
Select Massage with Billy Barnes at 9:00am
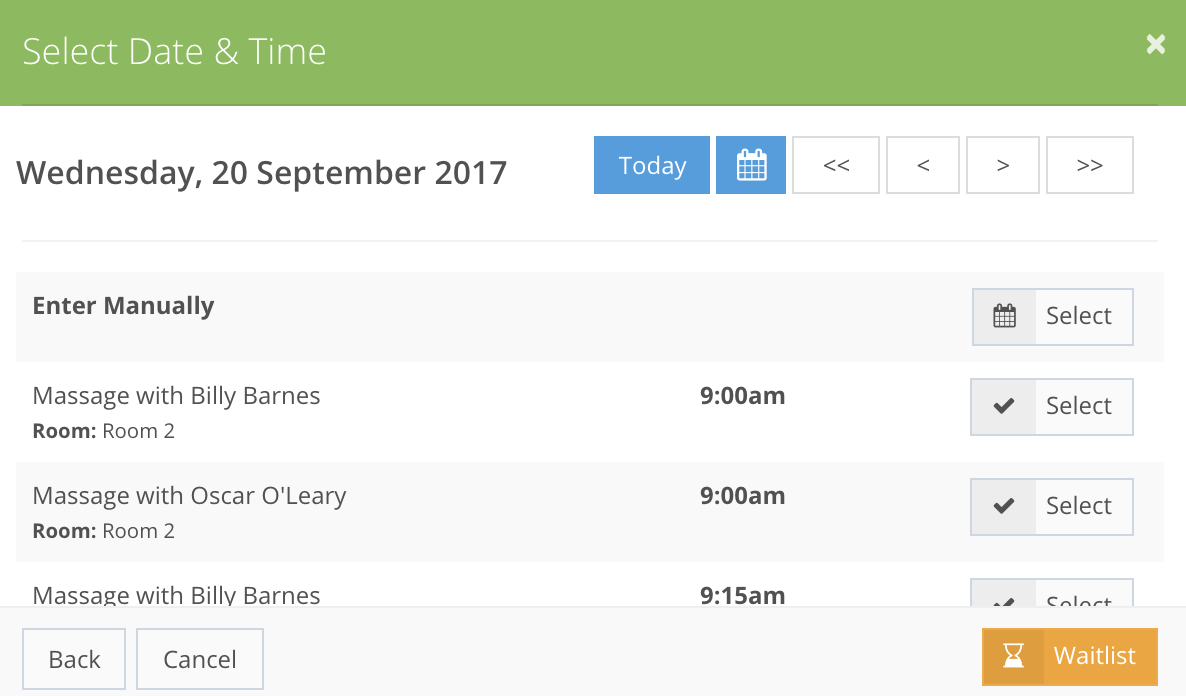coord(1052,406)
